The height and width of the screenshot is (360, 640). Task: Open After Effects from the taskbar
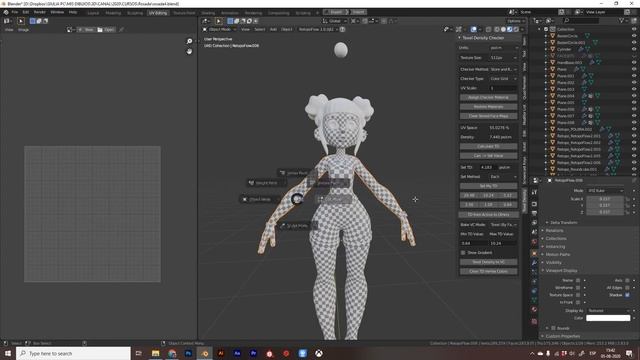[x=237, y=353]
